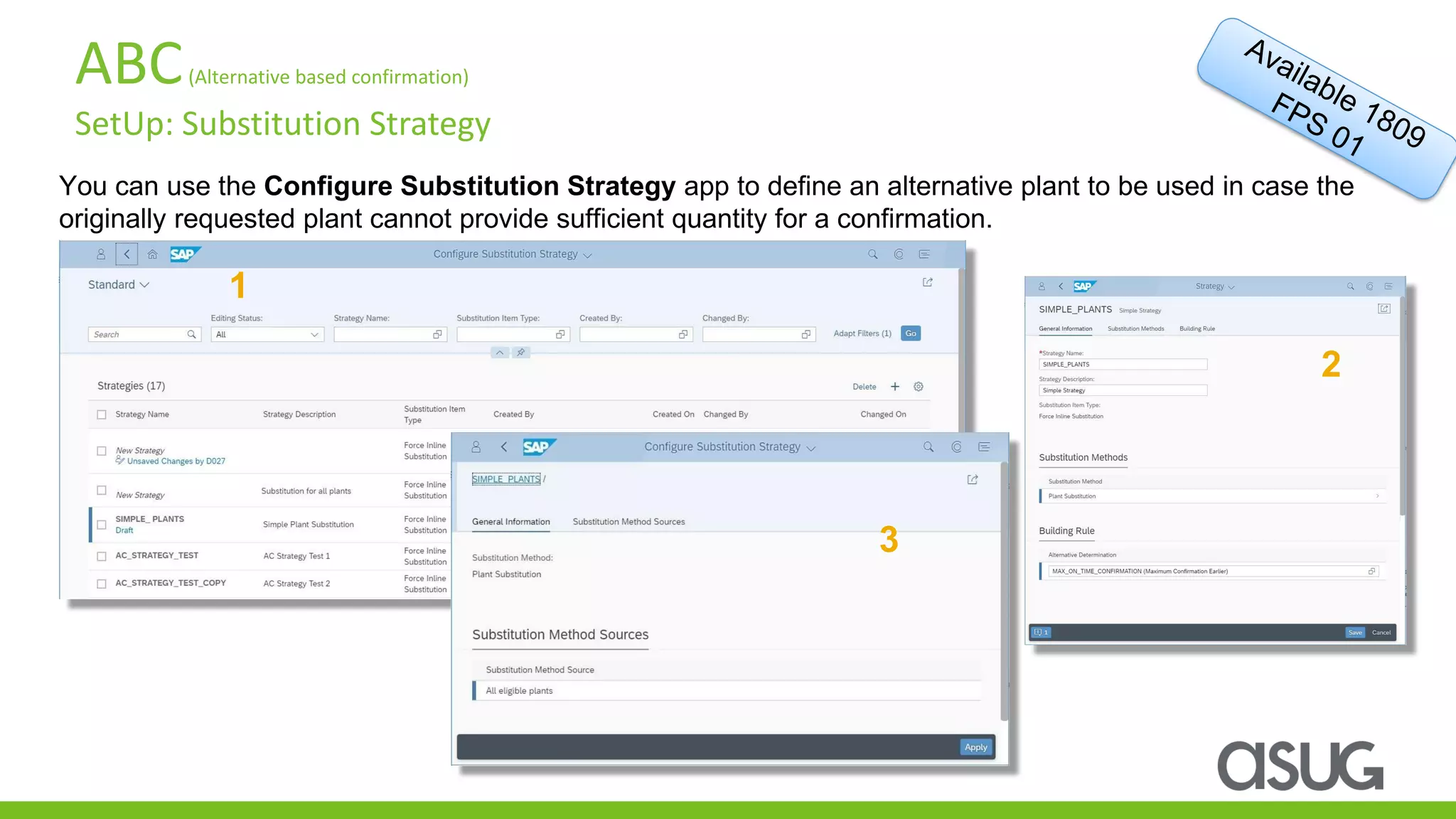
Task: Switch to General Information tab in third window
Action: click(511, 522)
